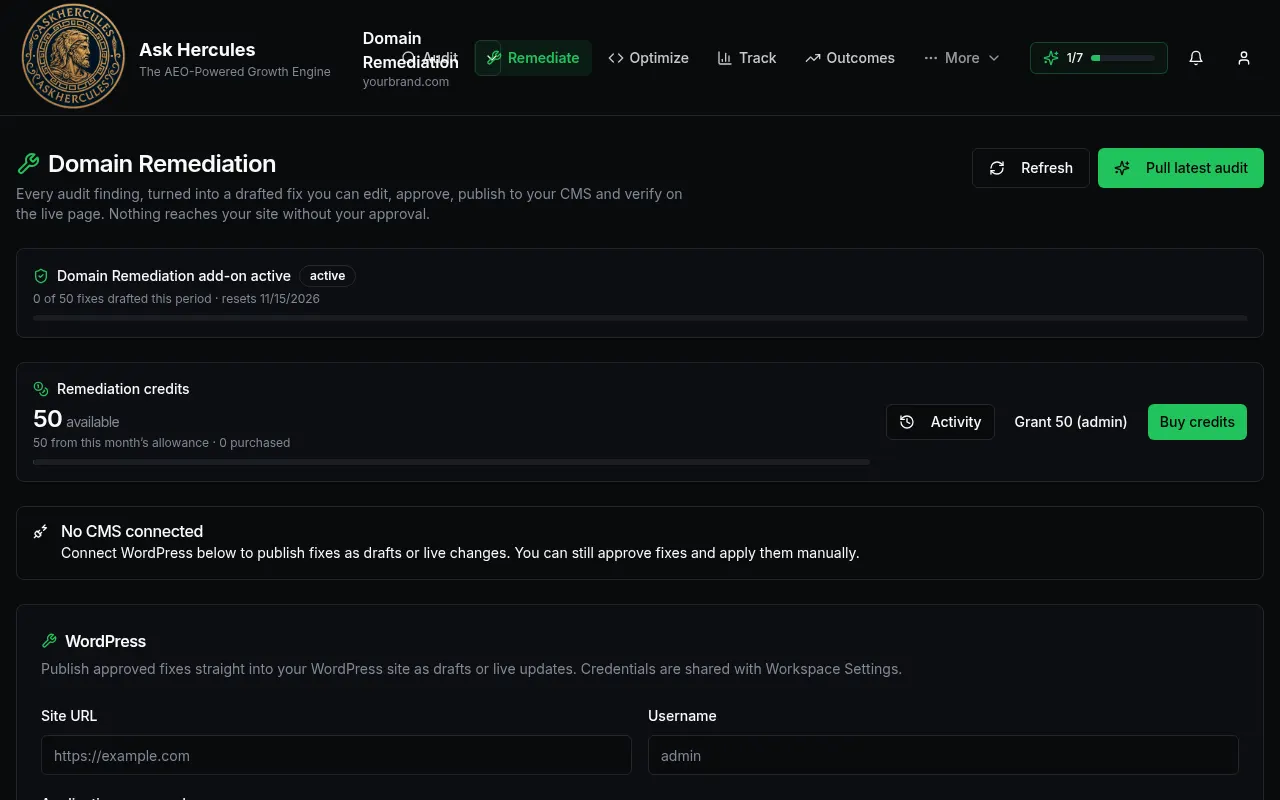Click yourbrand.com domain text

pos(406,82)
